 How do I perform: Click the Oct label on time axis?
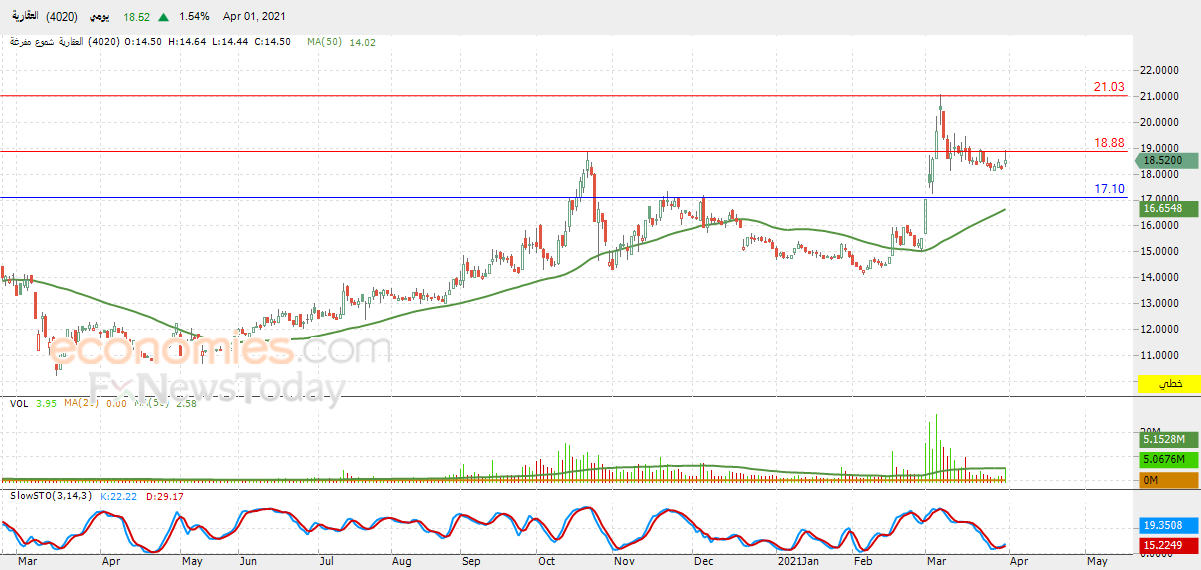coord(548,562)
